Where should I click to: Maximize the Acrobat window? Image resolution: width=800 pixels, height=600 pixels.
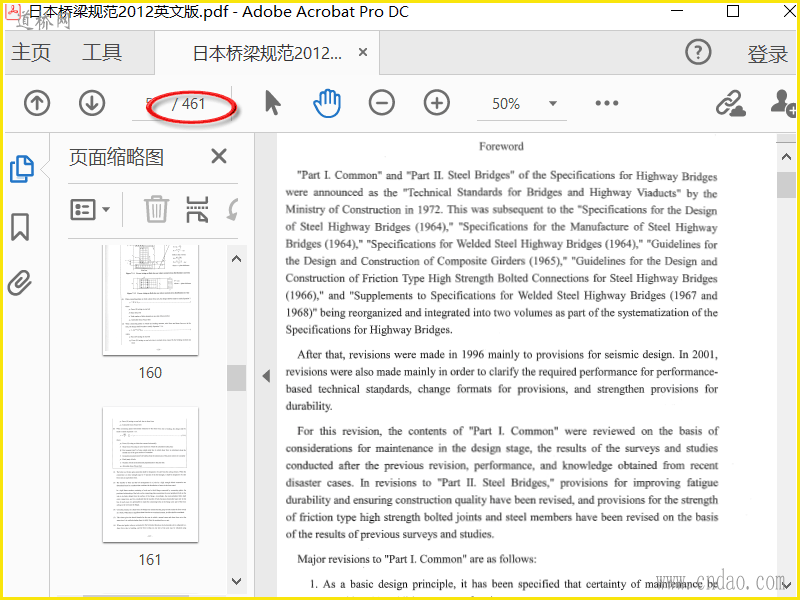pyautogui.click(x=733, y=11)
